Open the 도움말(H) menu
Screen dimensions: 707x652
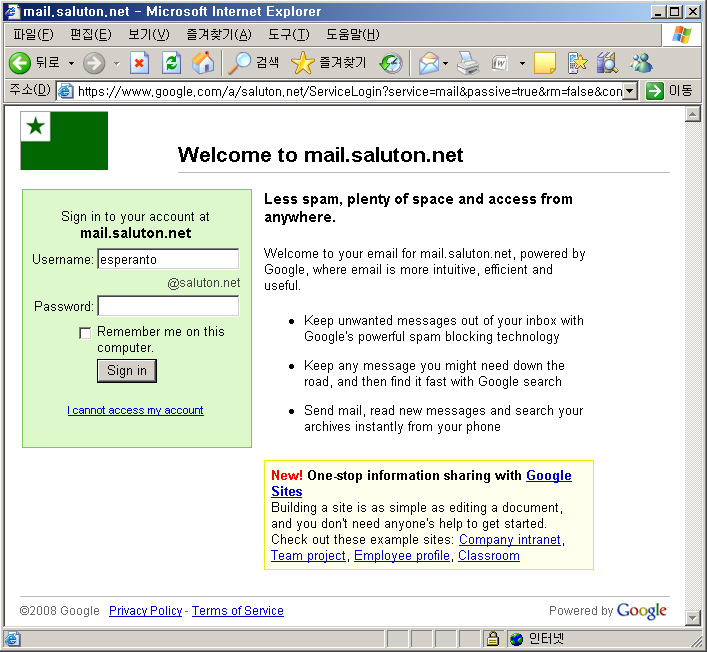pyautogui.click(x=353, y=34)
